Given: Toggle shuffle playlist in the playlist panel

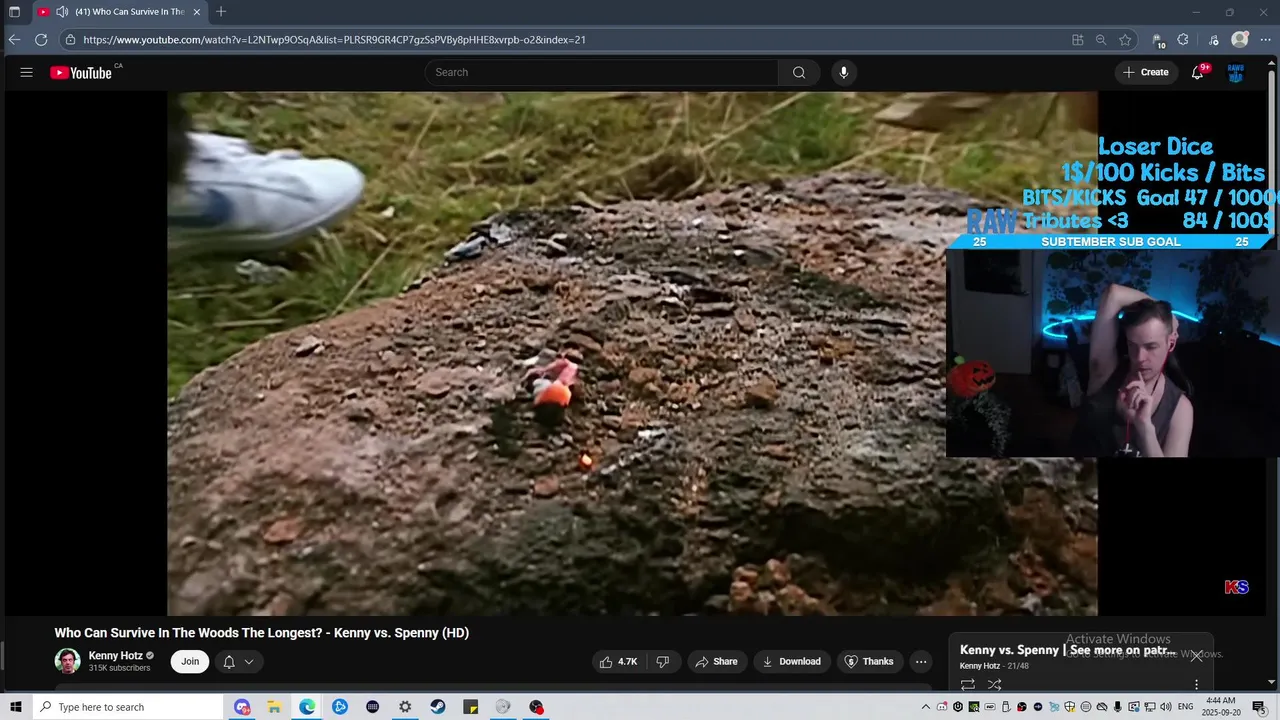Looking at the screenshot, I should pyautogui.click(x=994, y=685).
